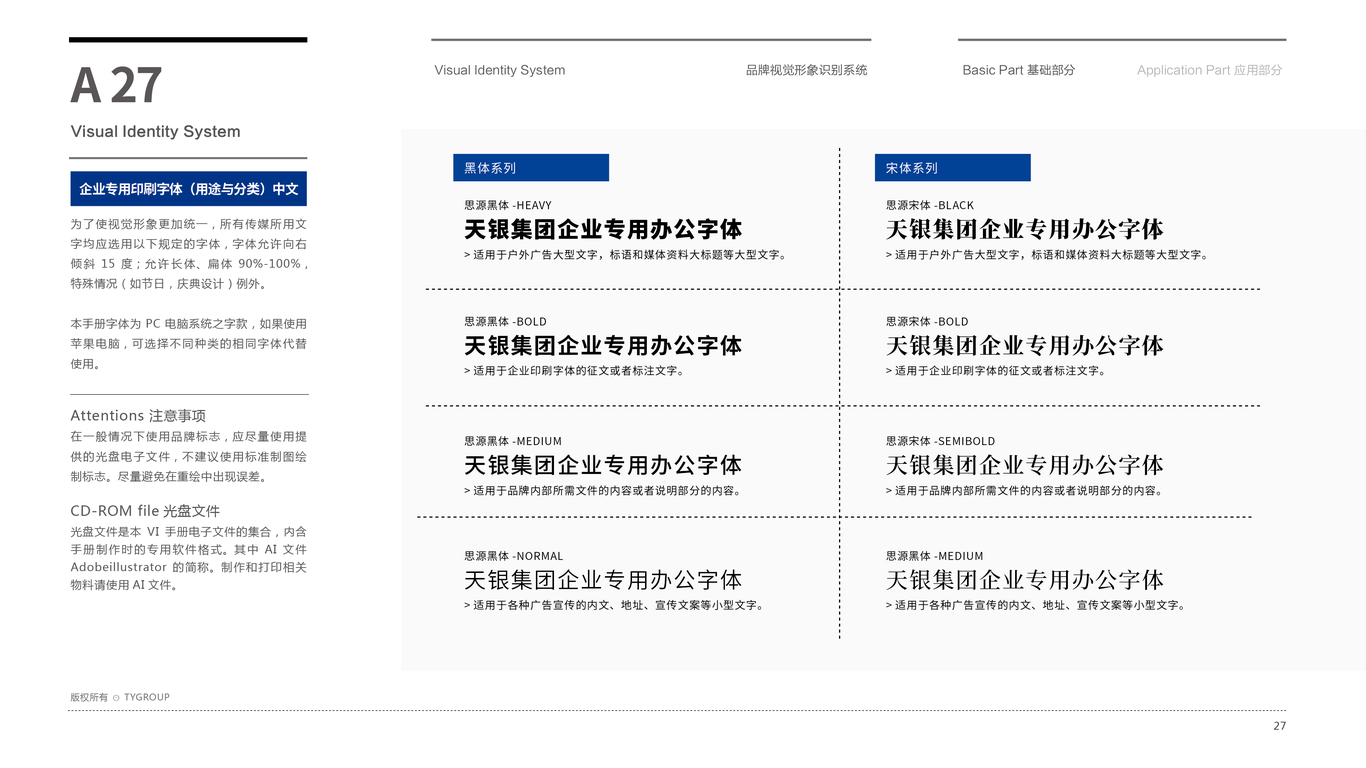Viewport: 1366px width, 768px height.
Task: Click the paragraph beginning '为了使视觉形象更加统一'
Action: pos(189,254)
